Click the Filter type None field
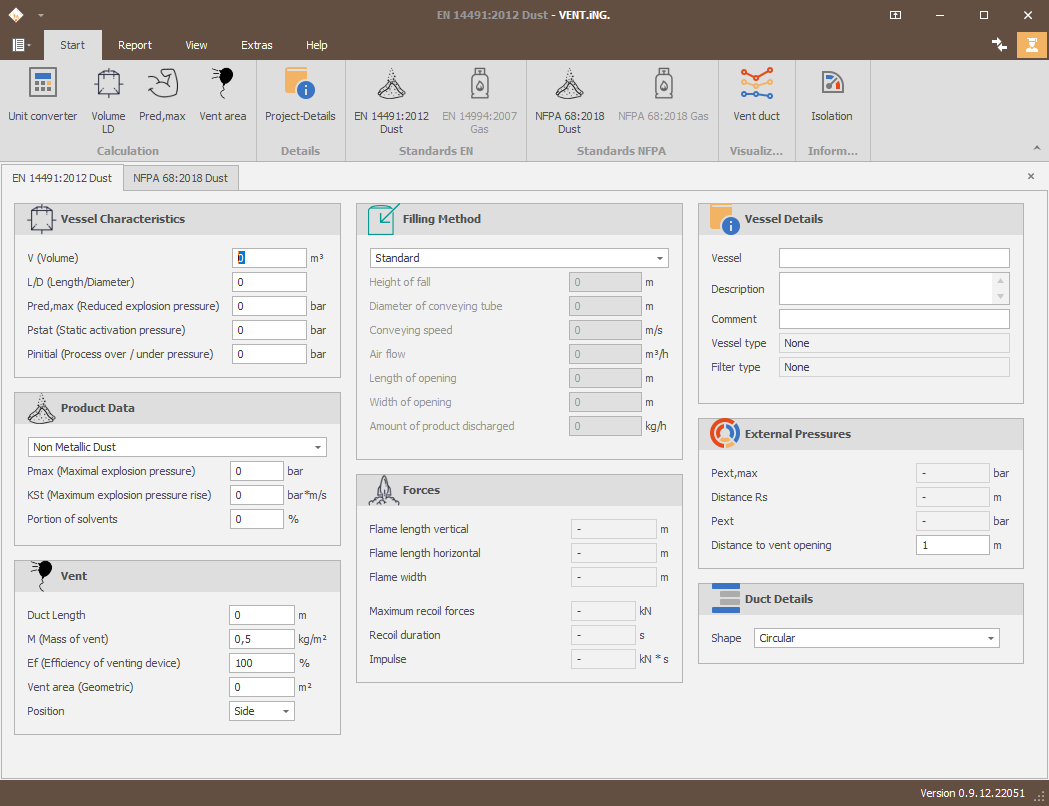Viewport: 1049px width, 806px height. [894, 367]
